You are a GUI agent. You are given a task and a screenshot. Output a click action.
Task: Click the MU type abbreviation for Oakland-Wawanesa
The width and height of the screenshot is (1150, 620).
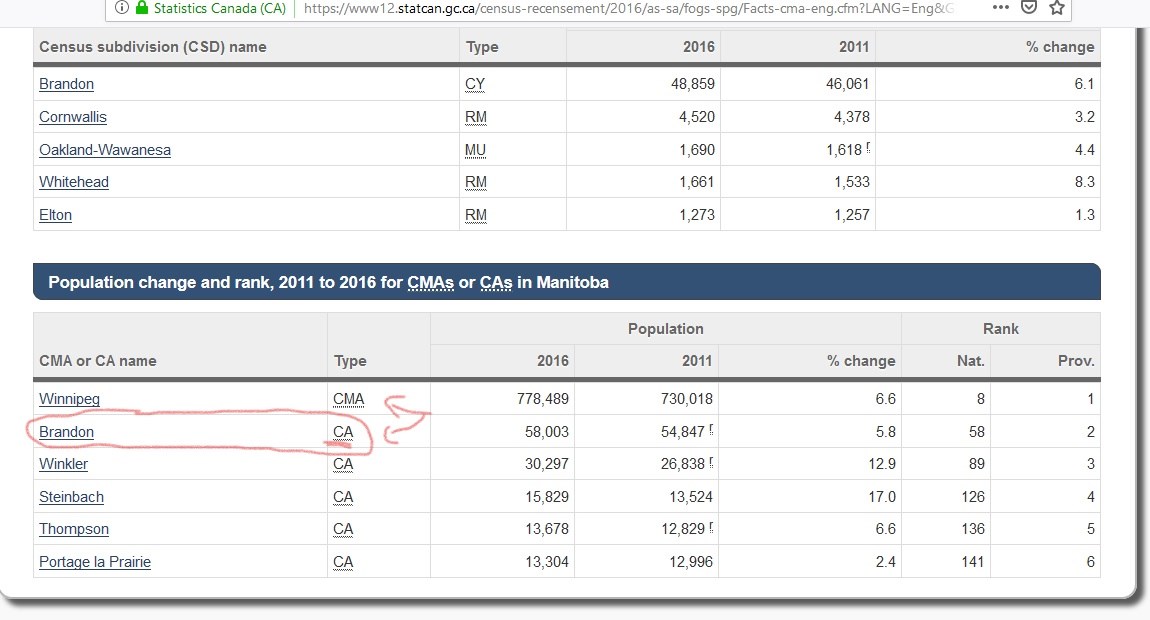476,150
